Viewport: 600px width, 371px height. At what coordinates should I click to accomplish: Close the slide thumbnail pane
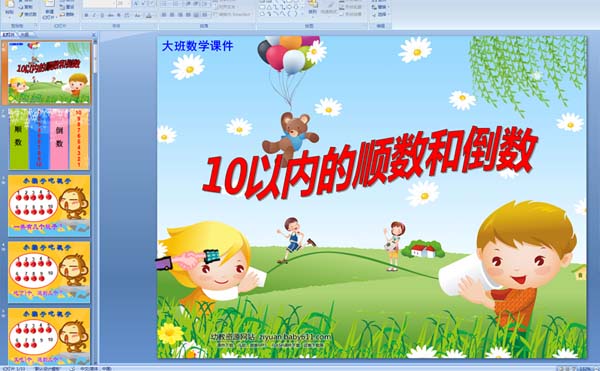[x=94, y=34]
